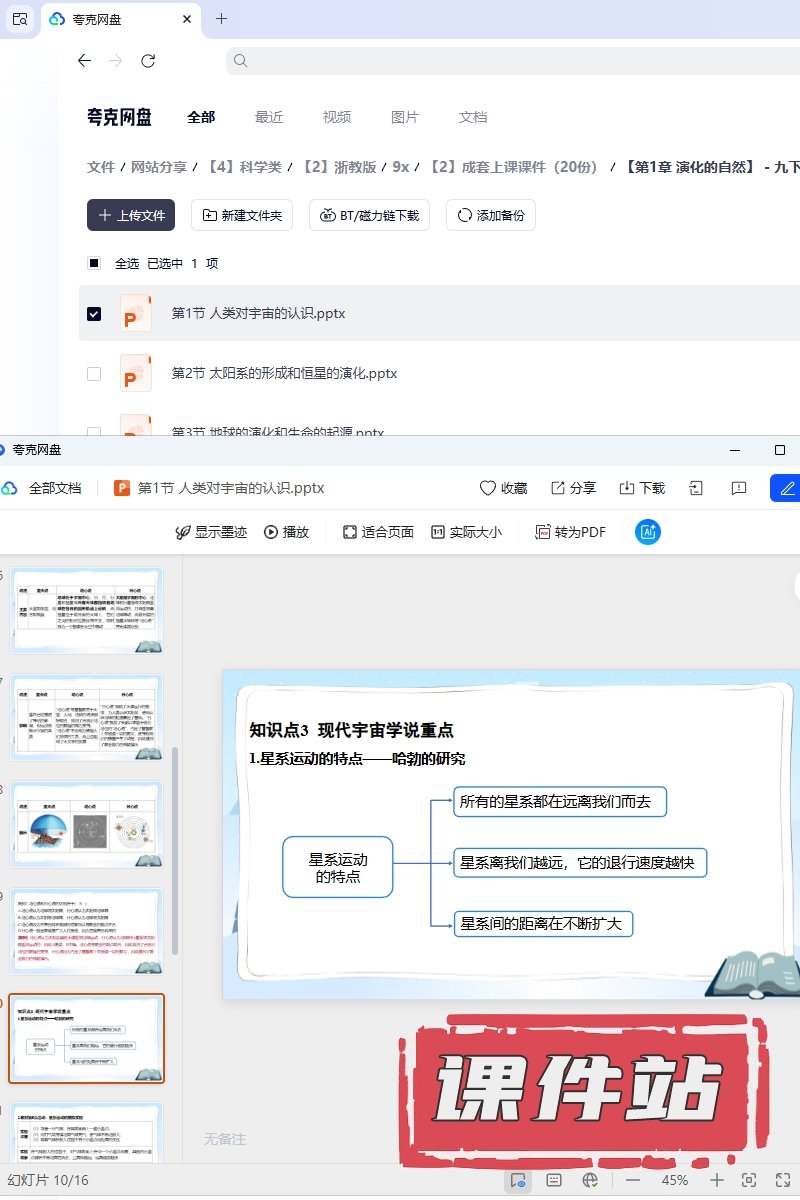This screenshot has width=800, height=1200.
Task: Click the browser reload icon
Action: (x=148, y=61)
